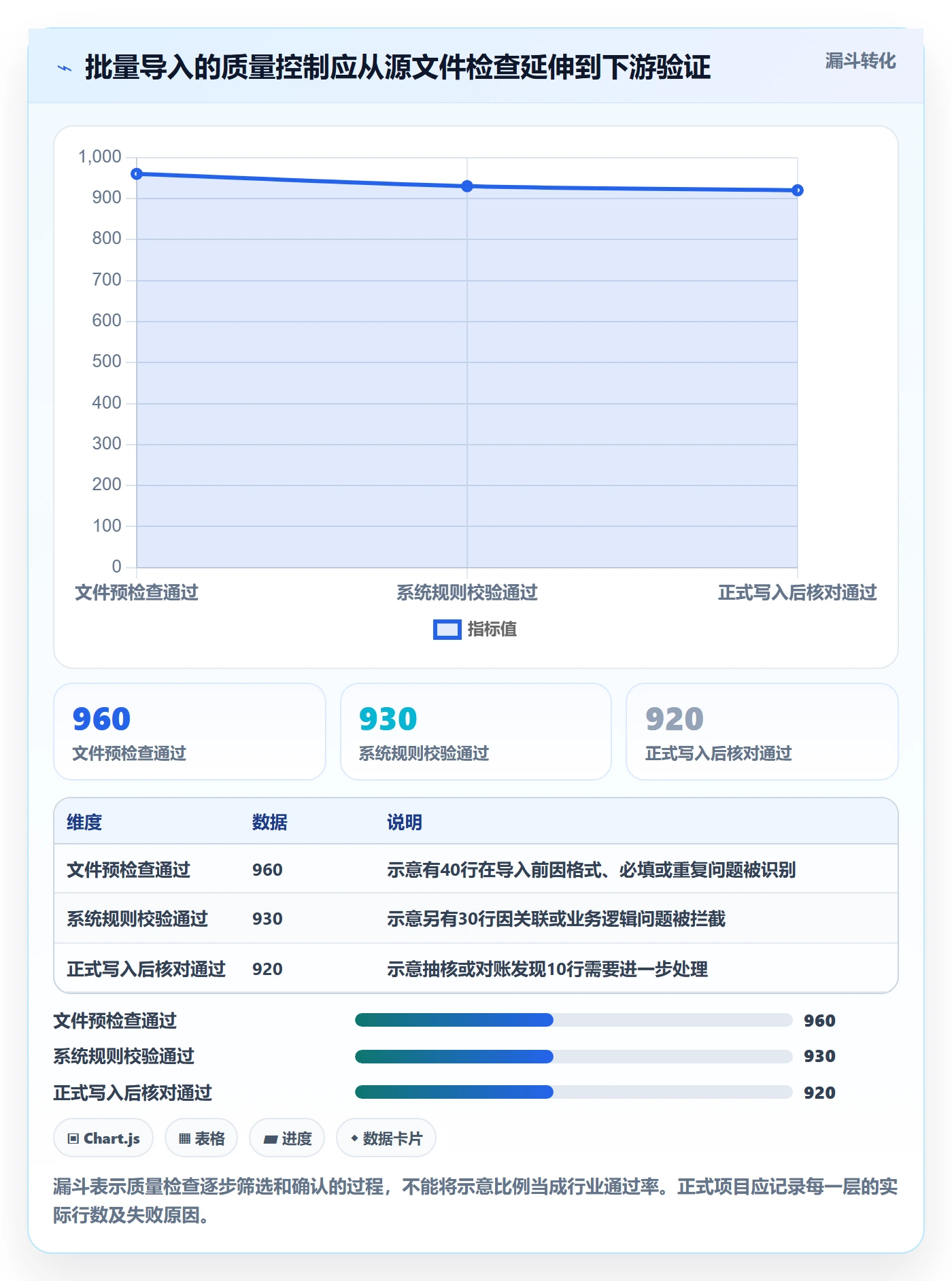Click the 文件预检查通过 x-axis label
The image size is (952, 1281).
coord(137,592)
